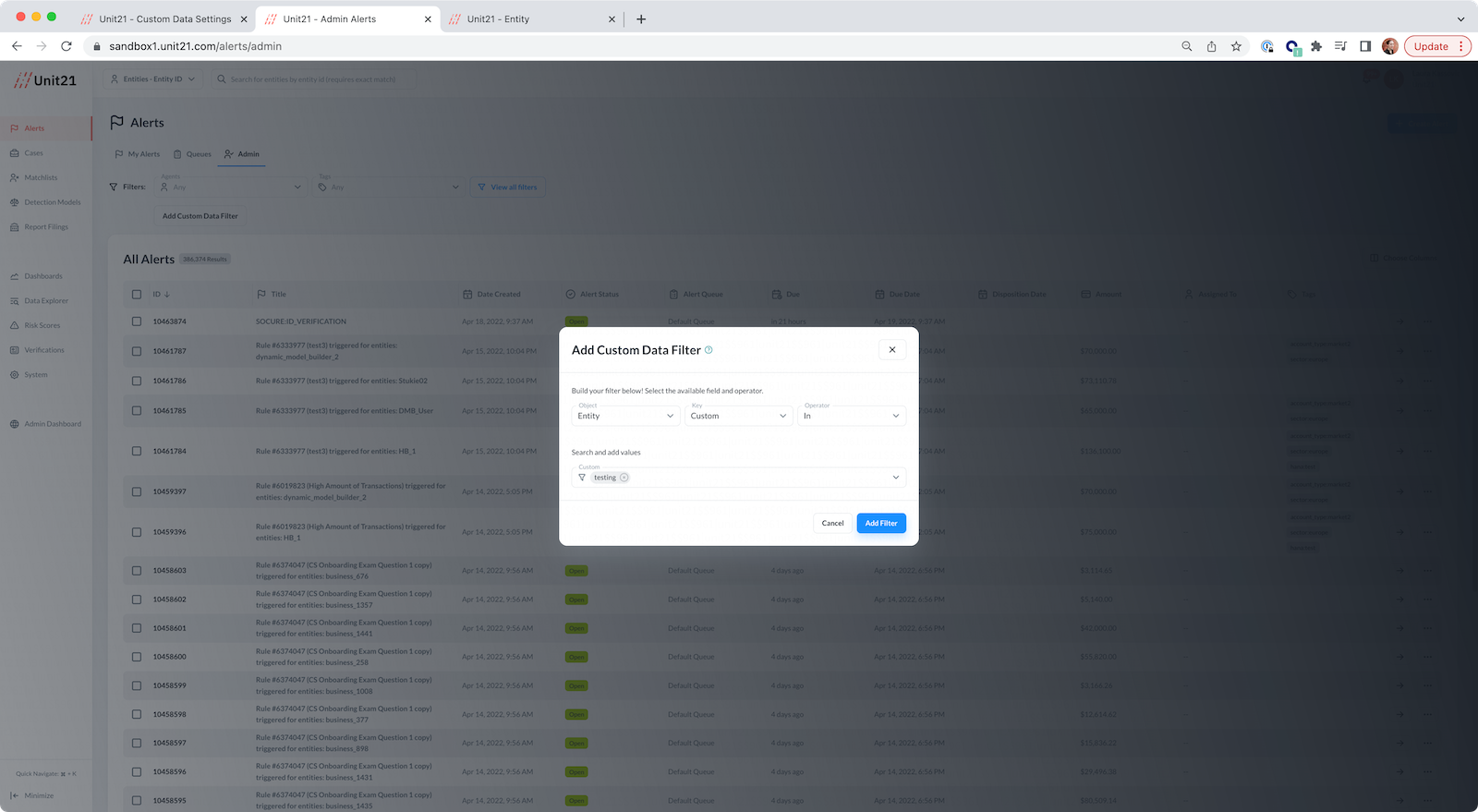
Task: Remove the testing value chip
Action: [624, 478]
